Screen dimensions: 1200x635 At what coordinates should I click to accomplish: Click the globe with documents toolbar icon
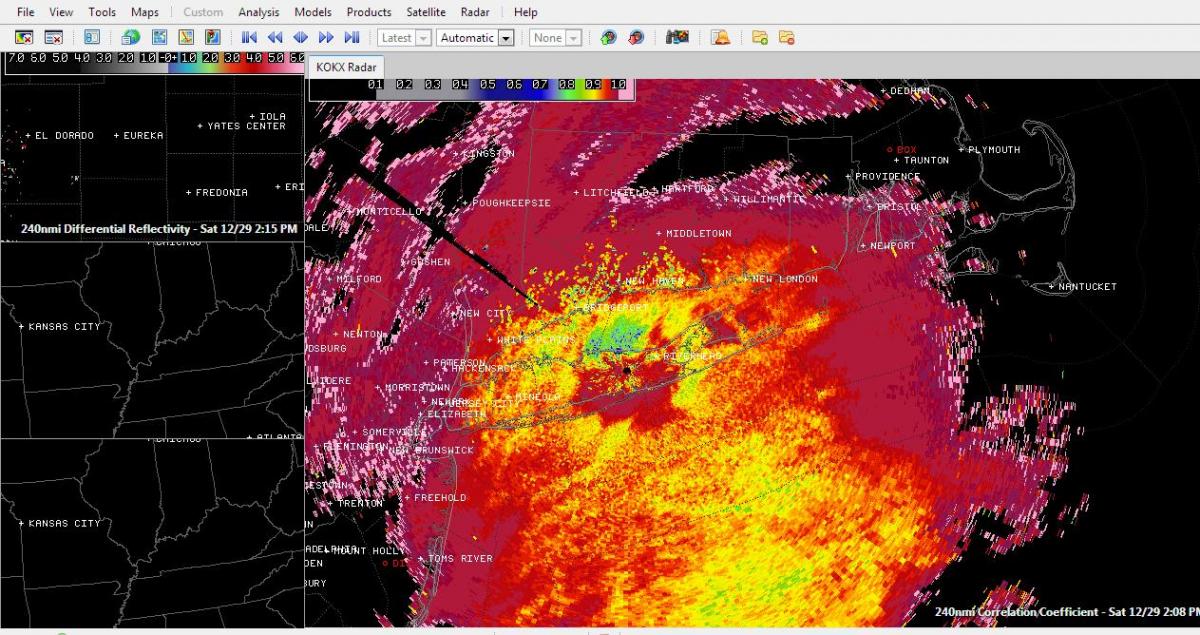(131, 37)
